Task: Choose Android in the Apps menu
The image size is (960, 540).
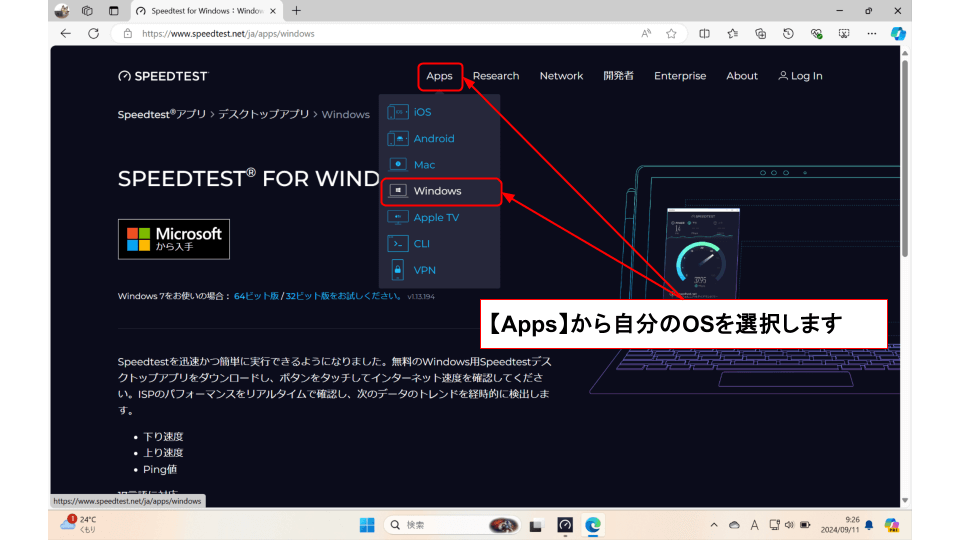Action: (x=433, y=139)
